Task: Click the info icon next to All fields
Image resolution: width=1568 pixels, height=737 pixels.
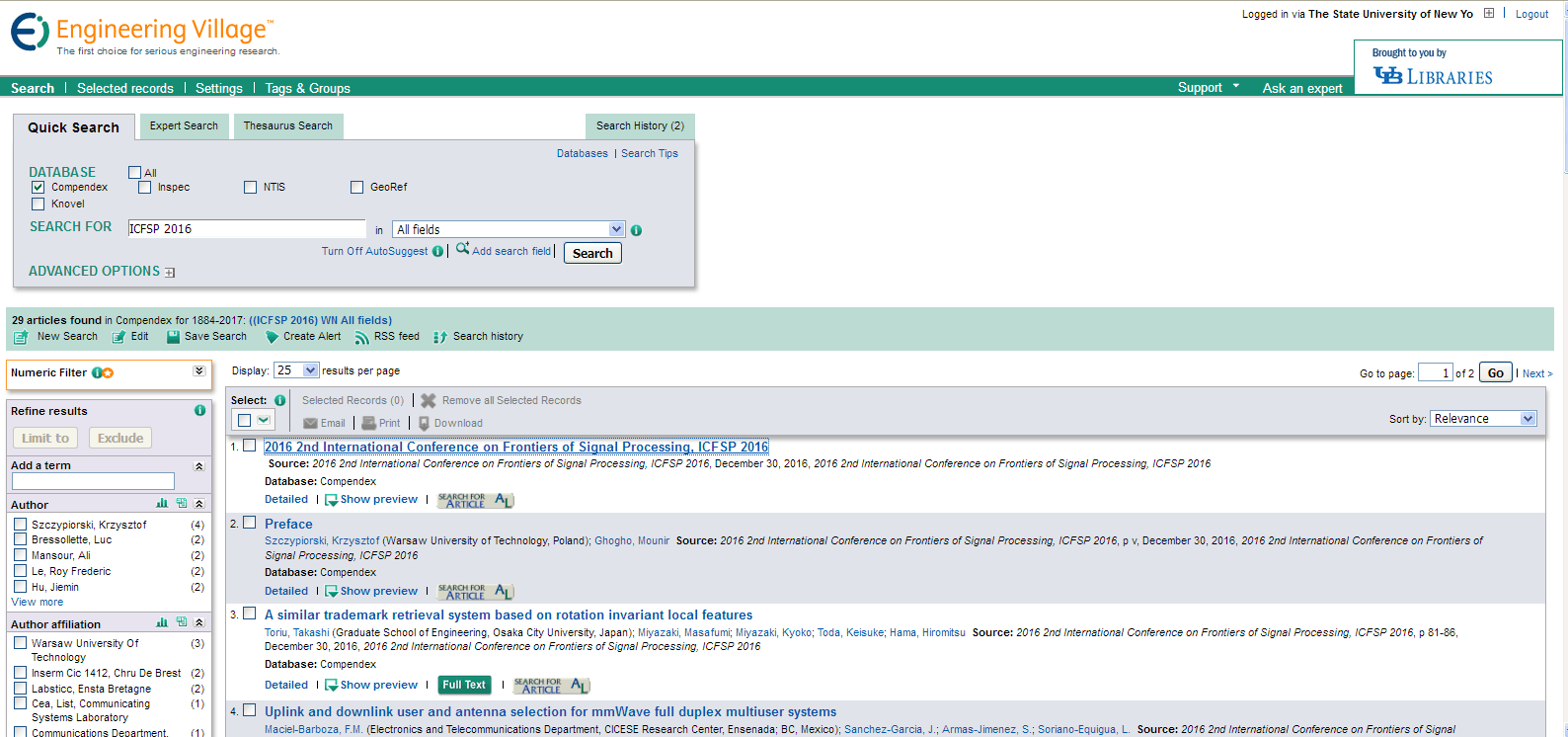Action: (636, 230)
